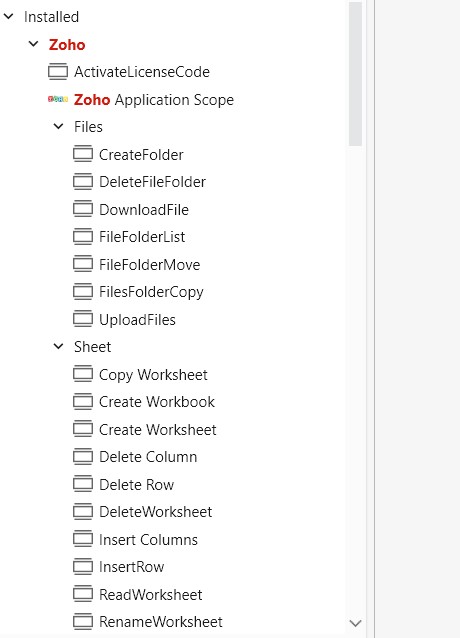Click the Zoho Application Scope logo icon
Image resolution: width=460 pixels, height=638 pixels.
(x=58, y=99)
